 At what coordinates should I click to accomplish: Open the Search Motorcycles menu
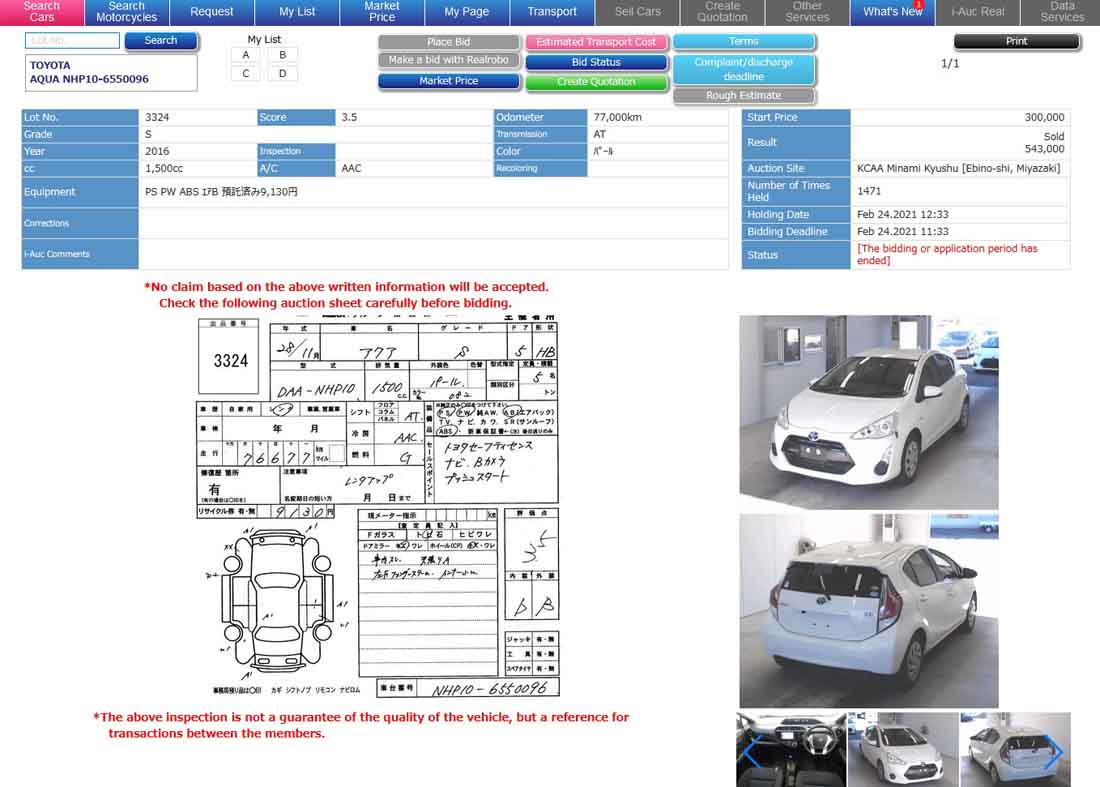click(x=127, y=12)
